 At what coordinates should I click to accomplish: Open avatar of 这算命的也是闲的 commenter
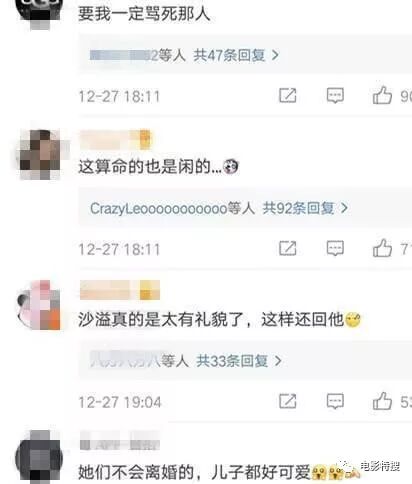click(40, 154)
